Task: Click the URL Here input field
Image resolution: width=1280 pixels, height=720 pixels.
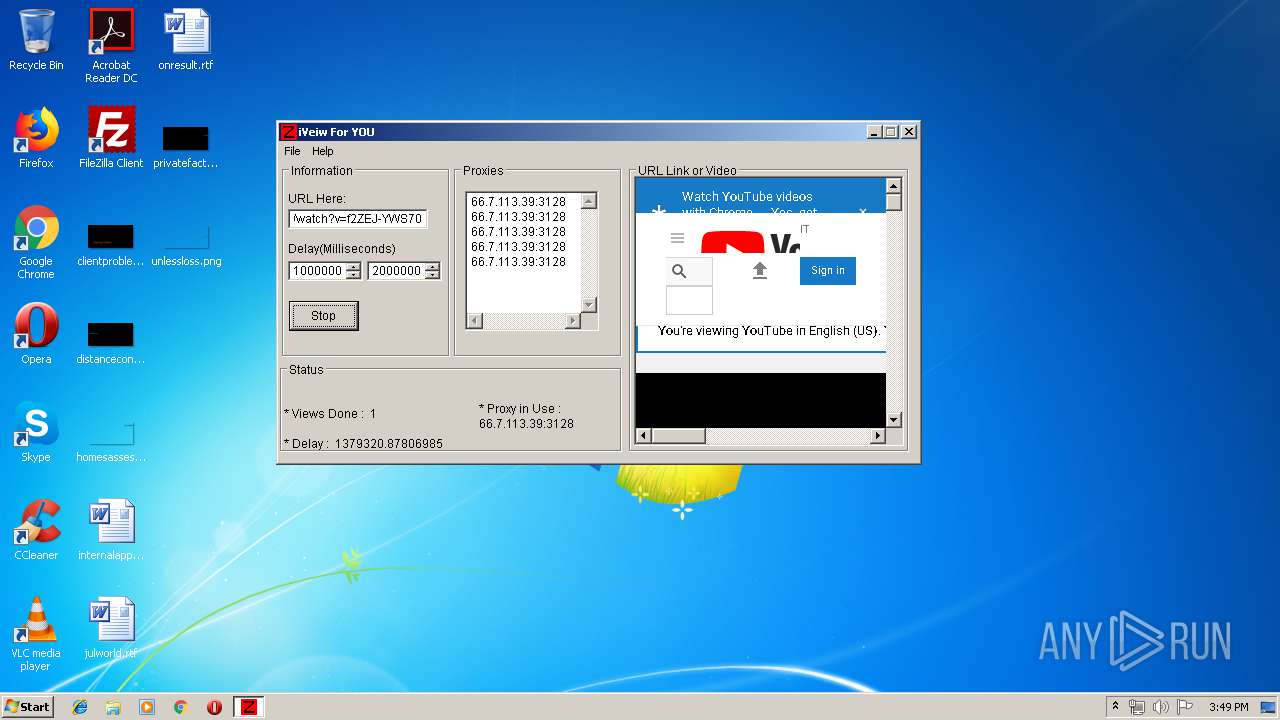Action: pos(358,219)
